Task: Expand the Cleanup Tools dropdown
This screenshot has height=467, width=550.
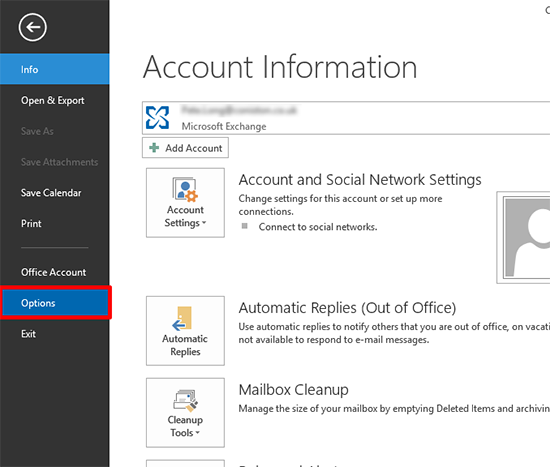Action: (185, 413)
